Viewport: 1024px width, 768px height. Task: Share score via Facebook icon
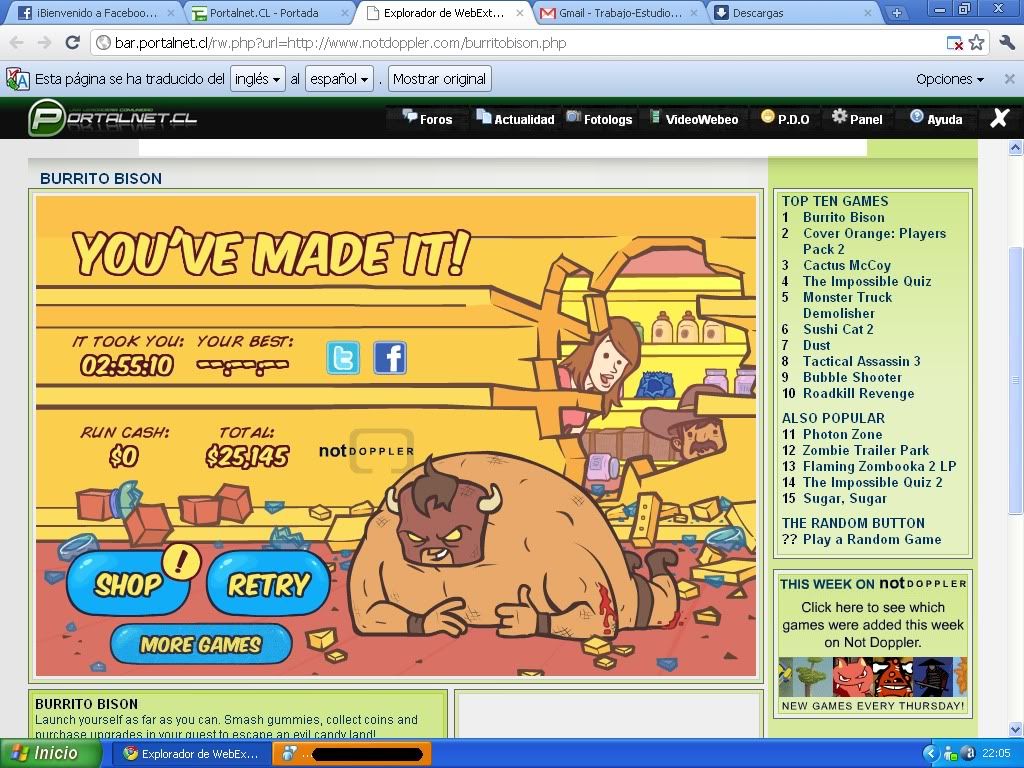[390, 358]
